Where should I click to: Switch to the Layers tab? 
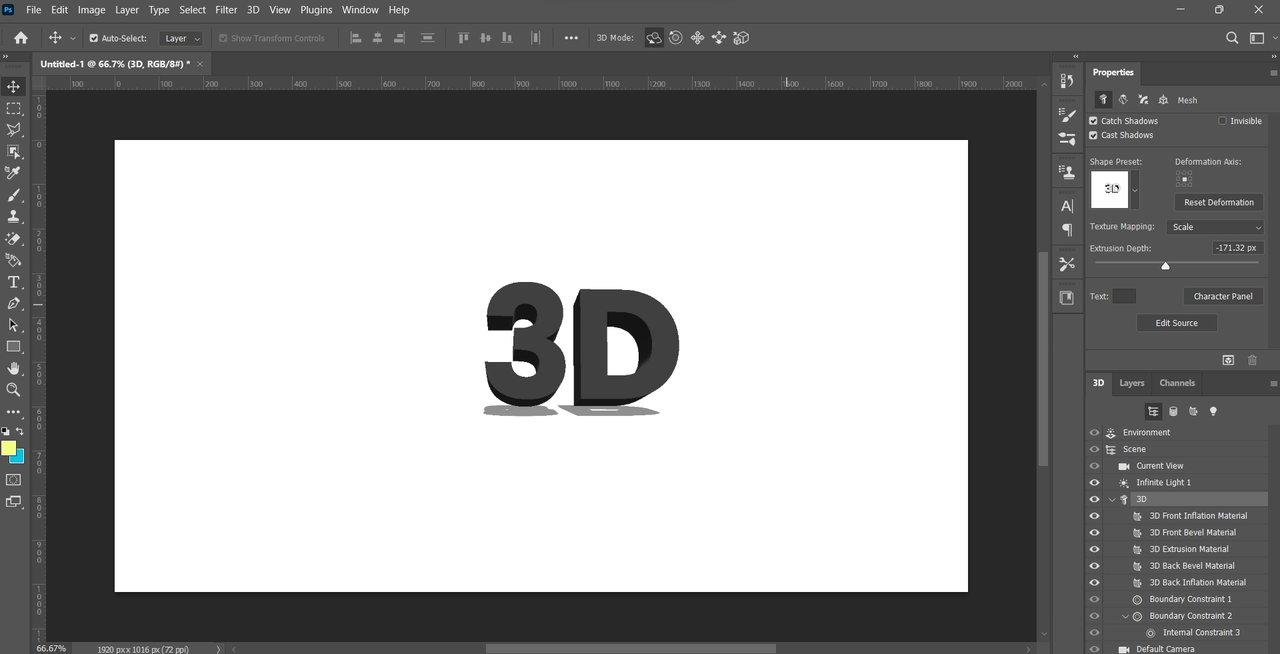tap(1132, 383)
